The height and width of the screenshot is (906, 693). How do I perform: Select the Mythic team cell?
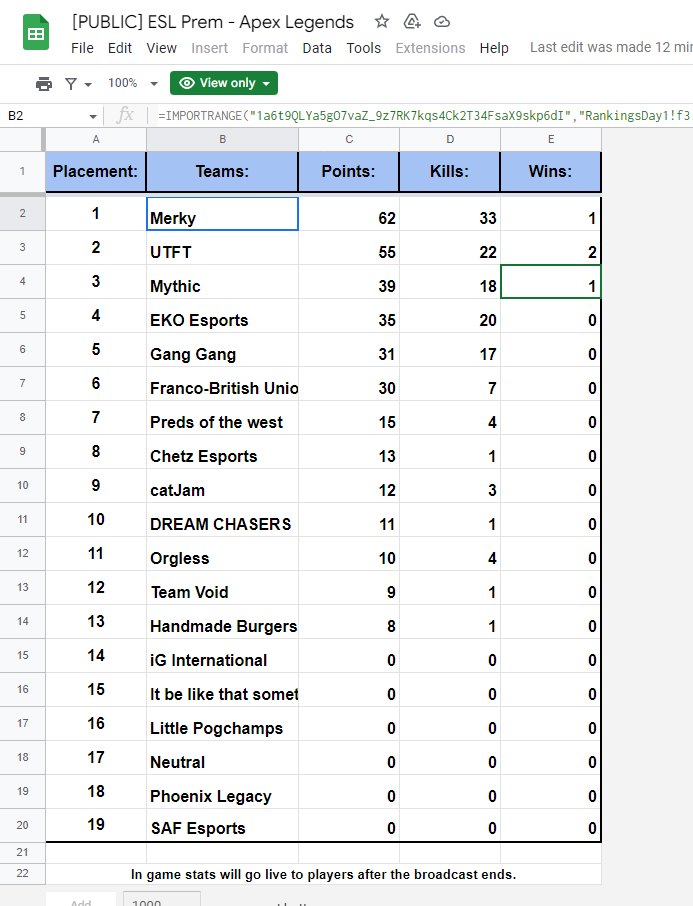point(223,282)
